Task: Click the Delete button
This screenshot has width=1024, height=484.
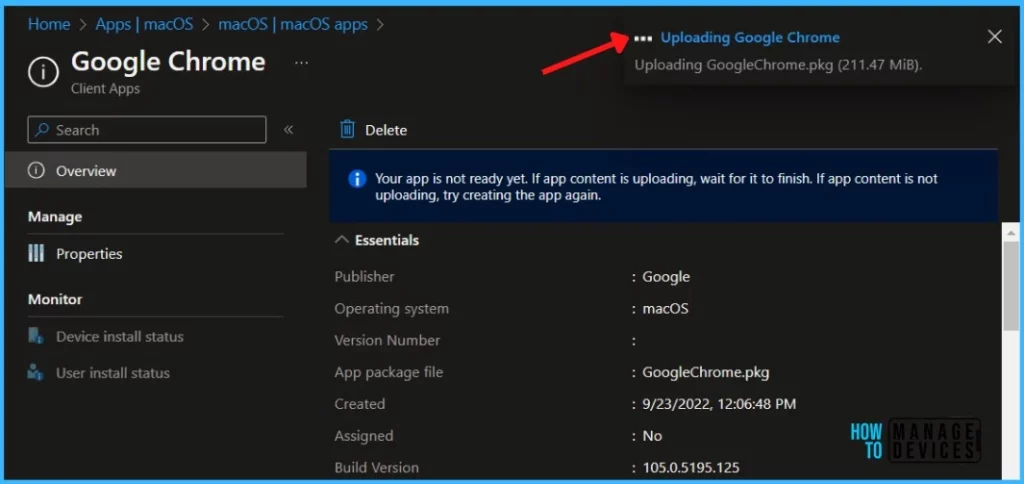Action: pos(374,129)
